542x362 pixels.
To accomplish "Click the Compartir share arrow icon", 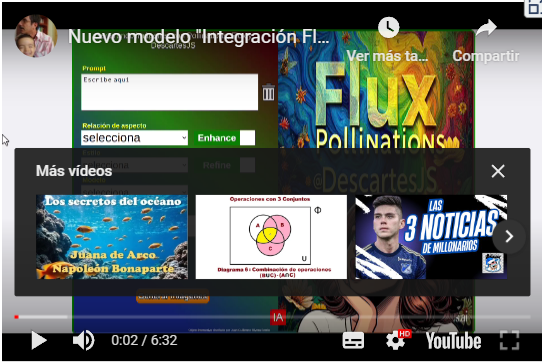I will (486, 28).
